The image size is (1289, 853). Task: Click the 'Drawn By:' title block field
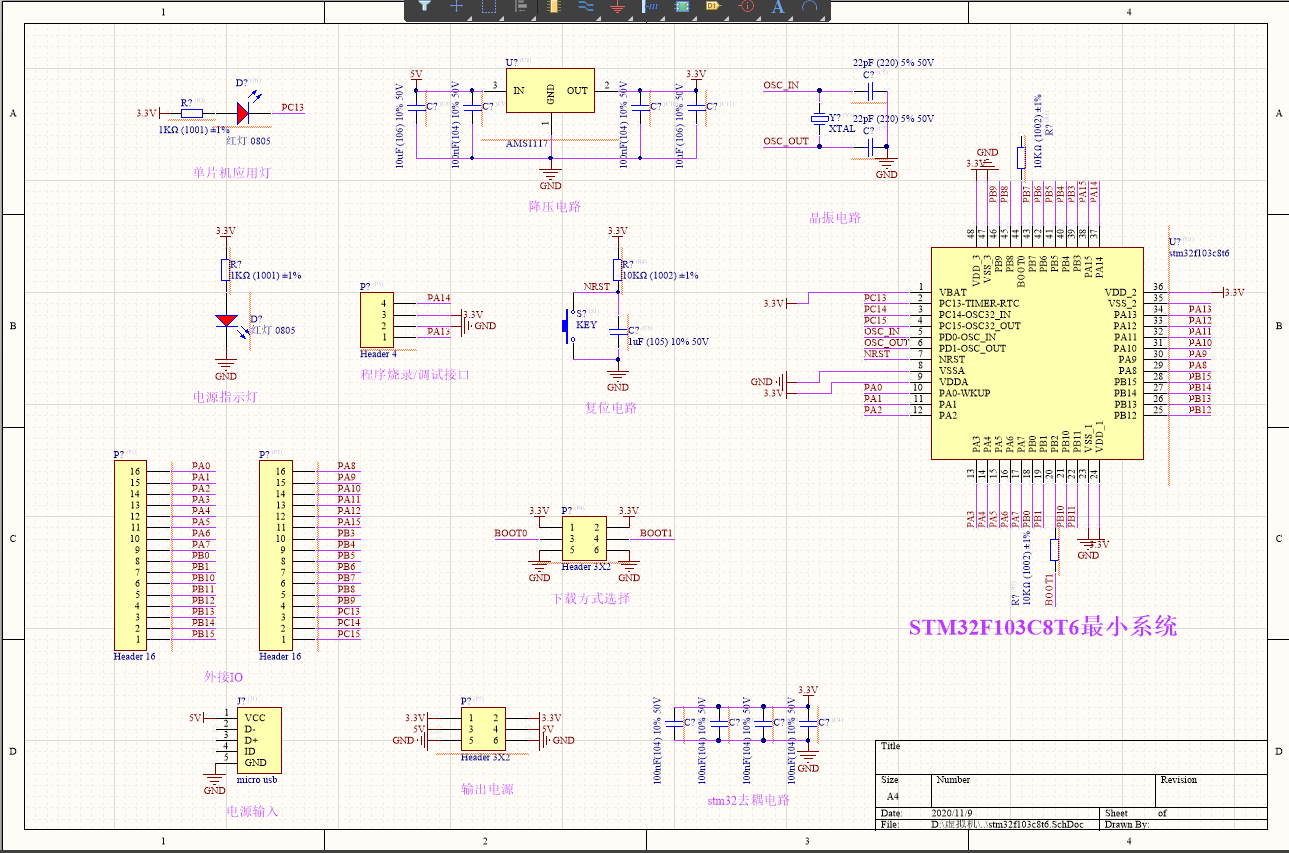click(1127, 824)
